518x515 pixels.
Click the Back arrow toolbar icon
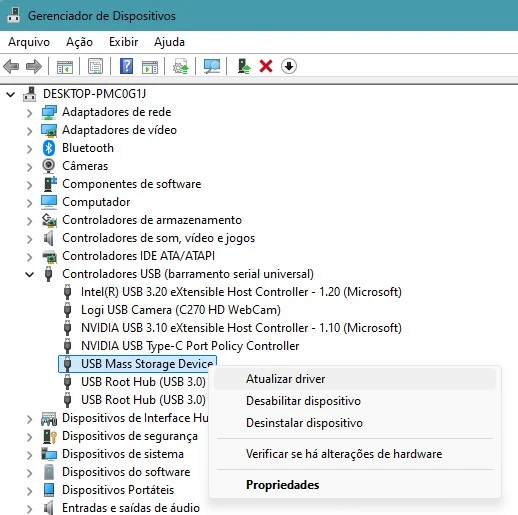pos(11,66)
